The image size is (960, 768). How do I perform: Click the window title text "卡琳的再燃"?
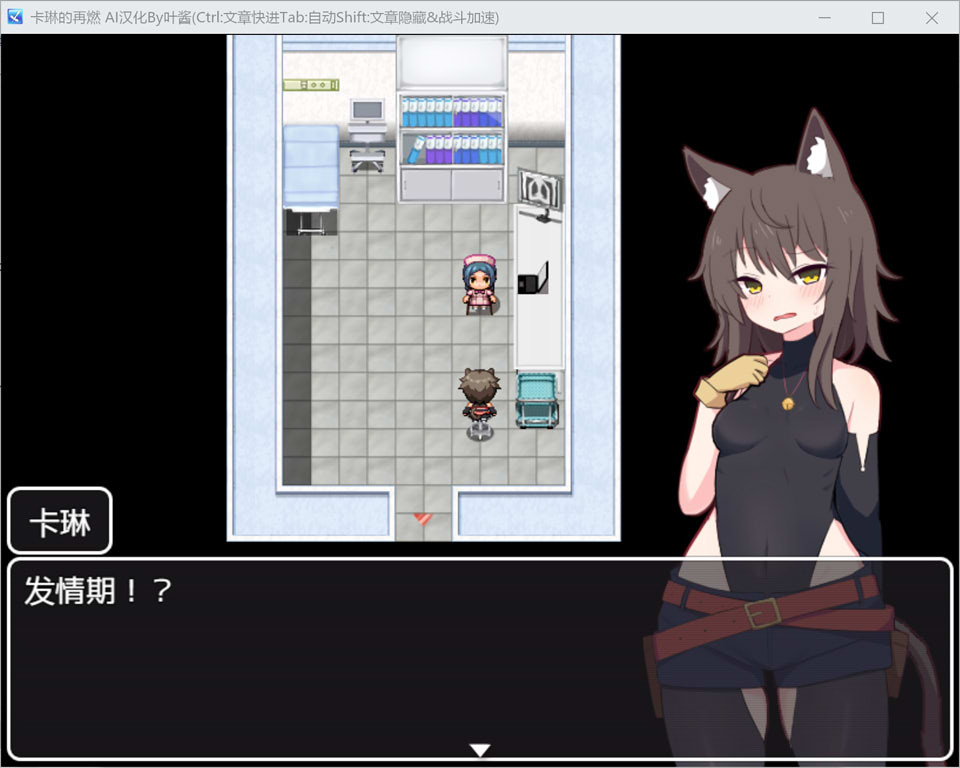click(x=66, y=18)
